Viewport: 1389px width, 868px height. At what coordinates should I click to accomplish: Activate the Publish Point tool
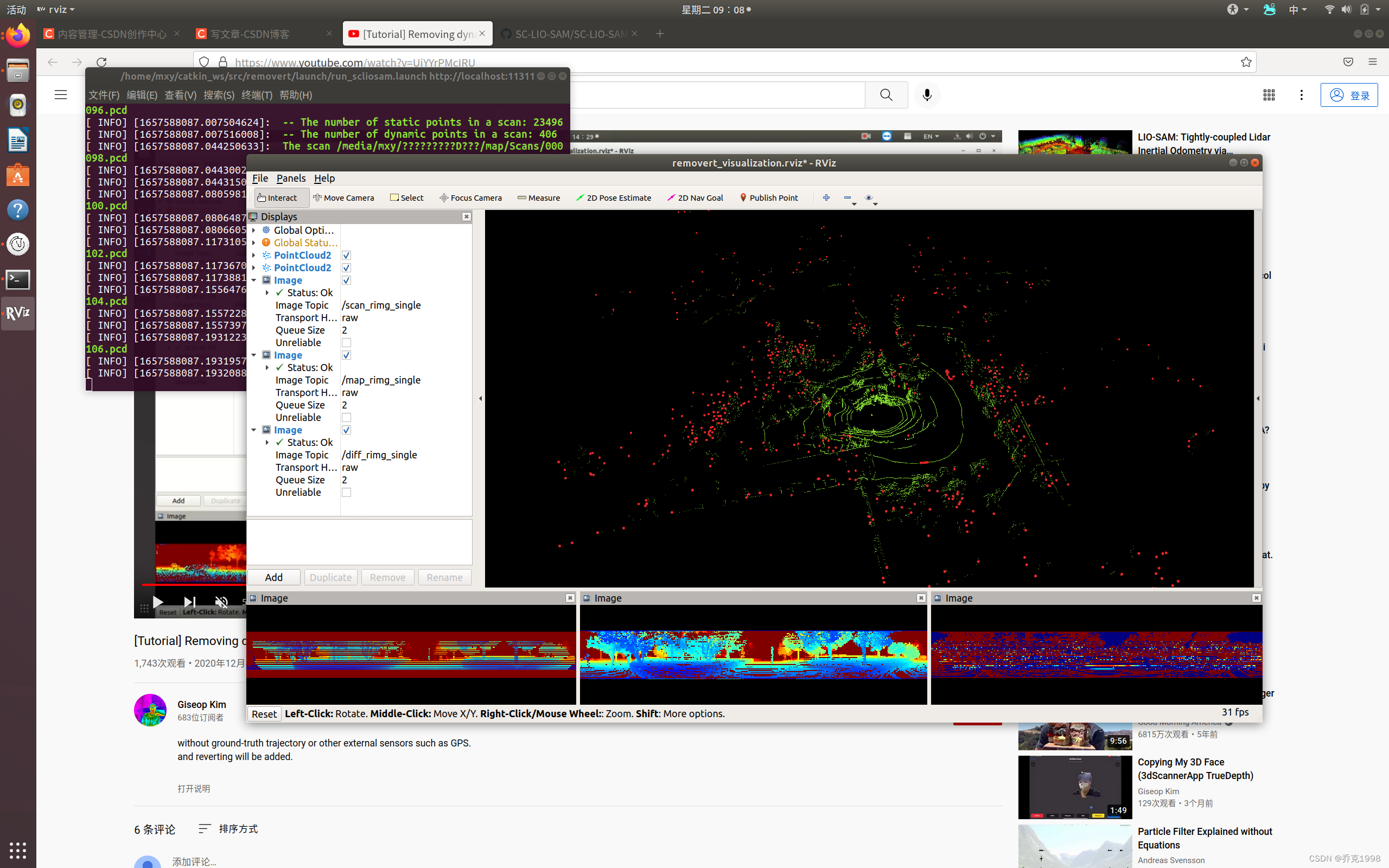coord(768,197)
